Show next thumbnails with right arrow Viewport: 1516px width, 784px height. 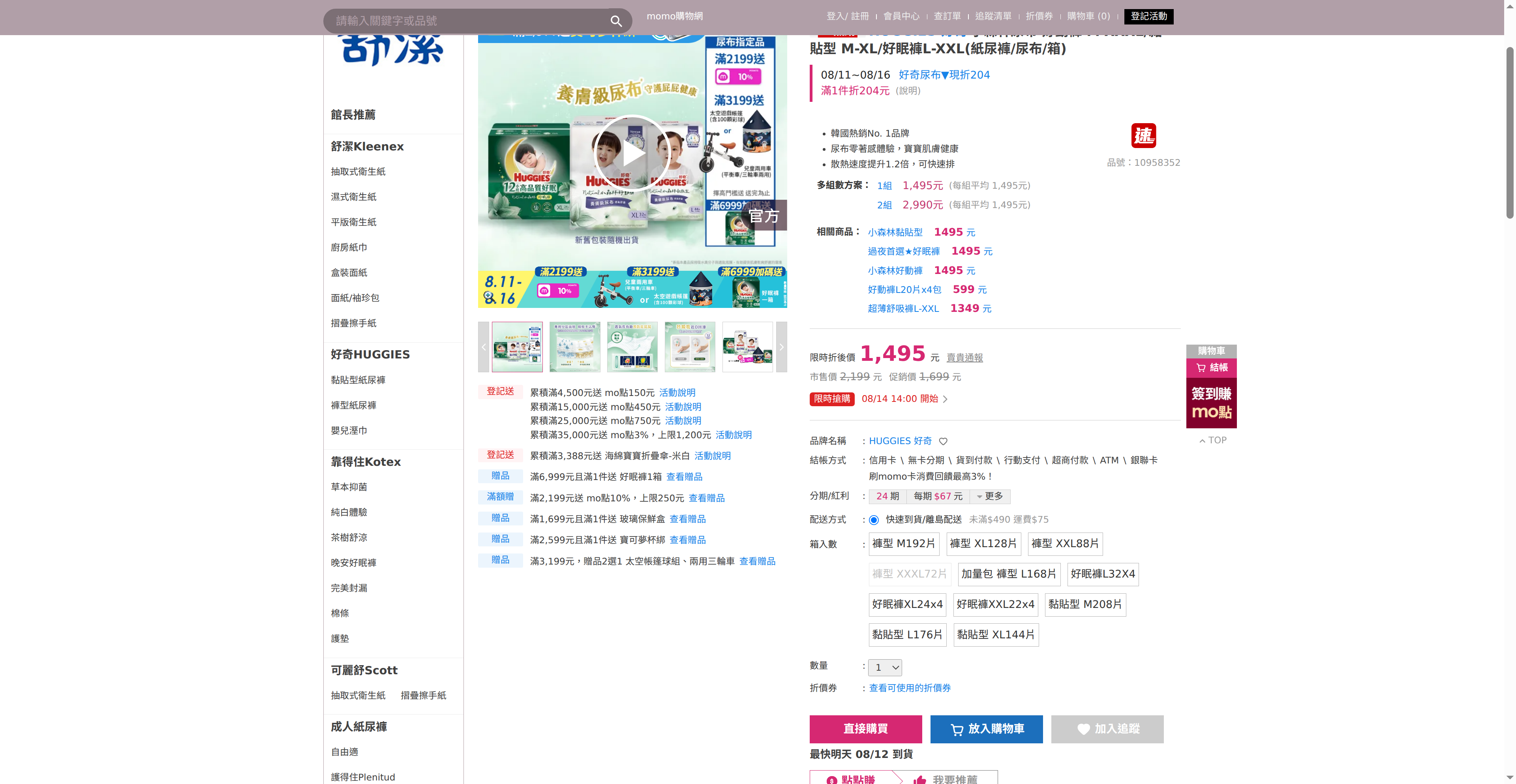point(782,347)
